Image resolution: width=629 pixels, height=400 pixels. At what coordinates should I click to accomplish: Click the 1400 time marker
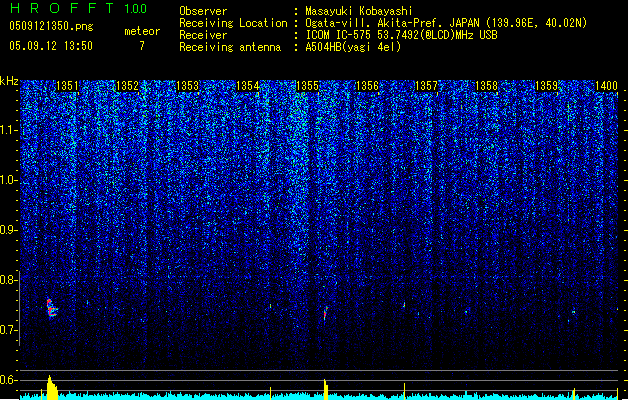(x=606, y=86)
